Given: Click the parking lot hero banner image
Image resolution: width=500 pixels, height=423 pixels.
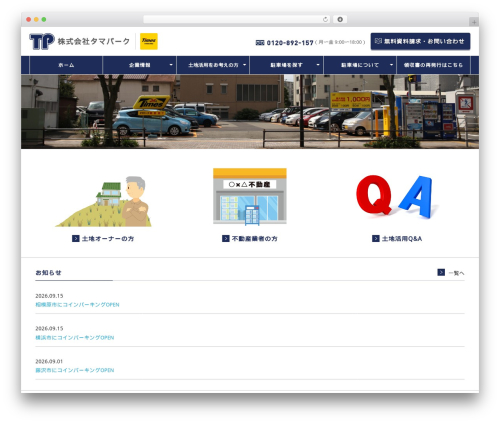Looking at the screenshot, I should point(250,111).
